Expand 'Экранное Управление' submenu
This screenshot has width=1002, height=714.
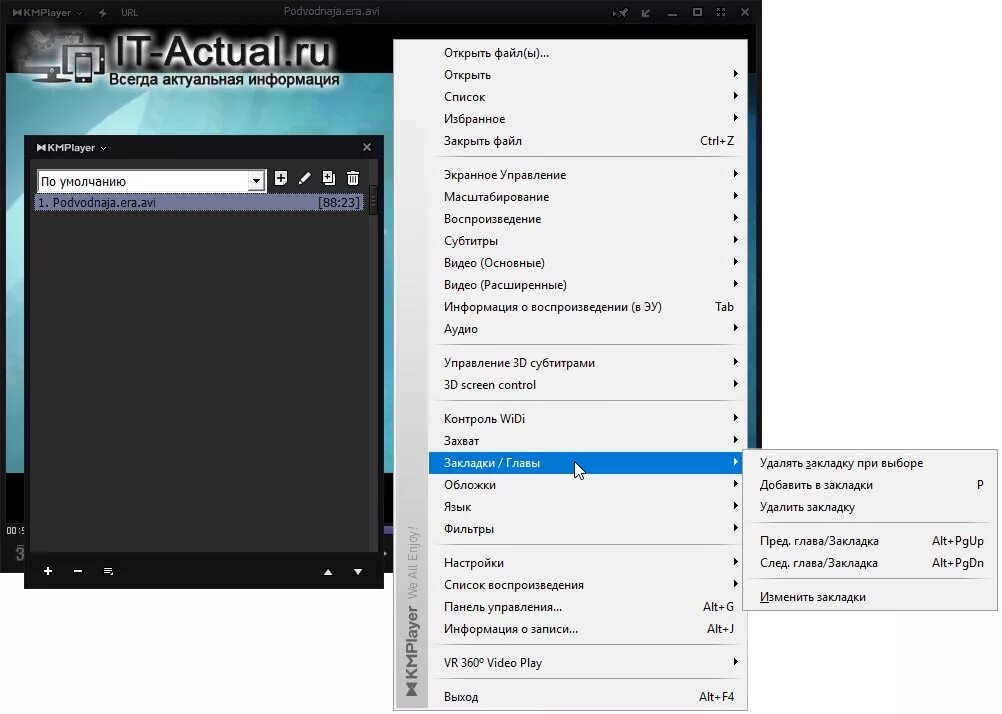click(x=585, y=175)
